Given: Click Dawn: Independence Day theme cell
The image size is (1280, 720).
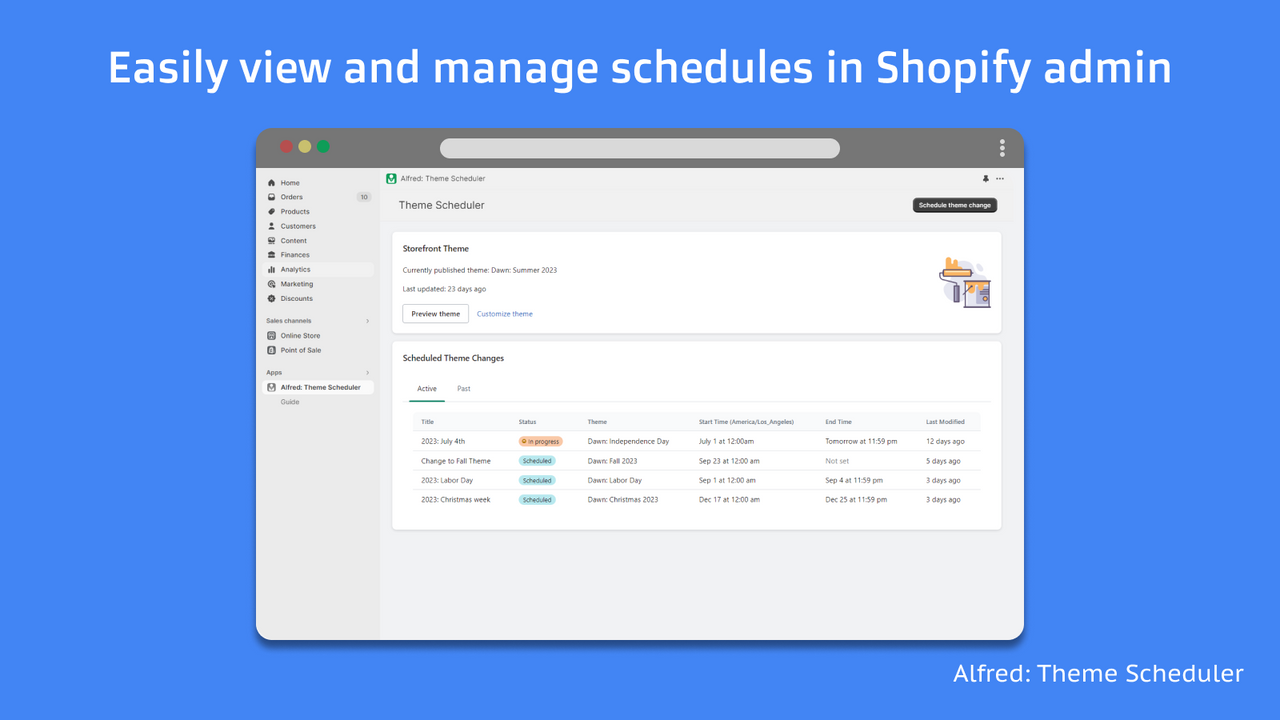Looking at the screenshot, I should [628, 441].
